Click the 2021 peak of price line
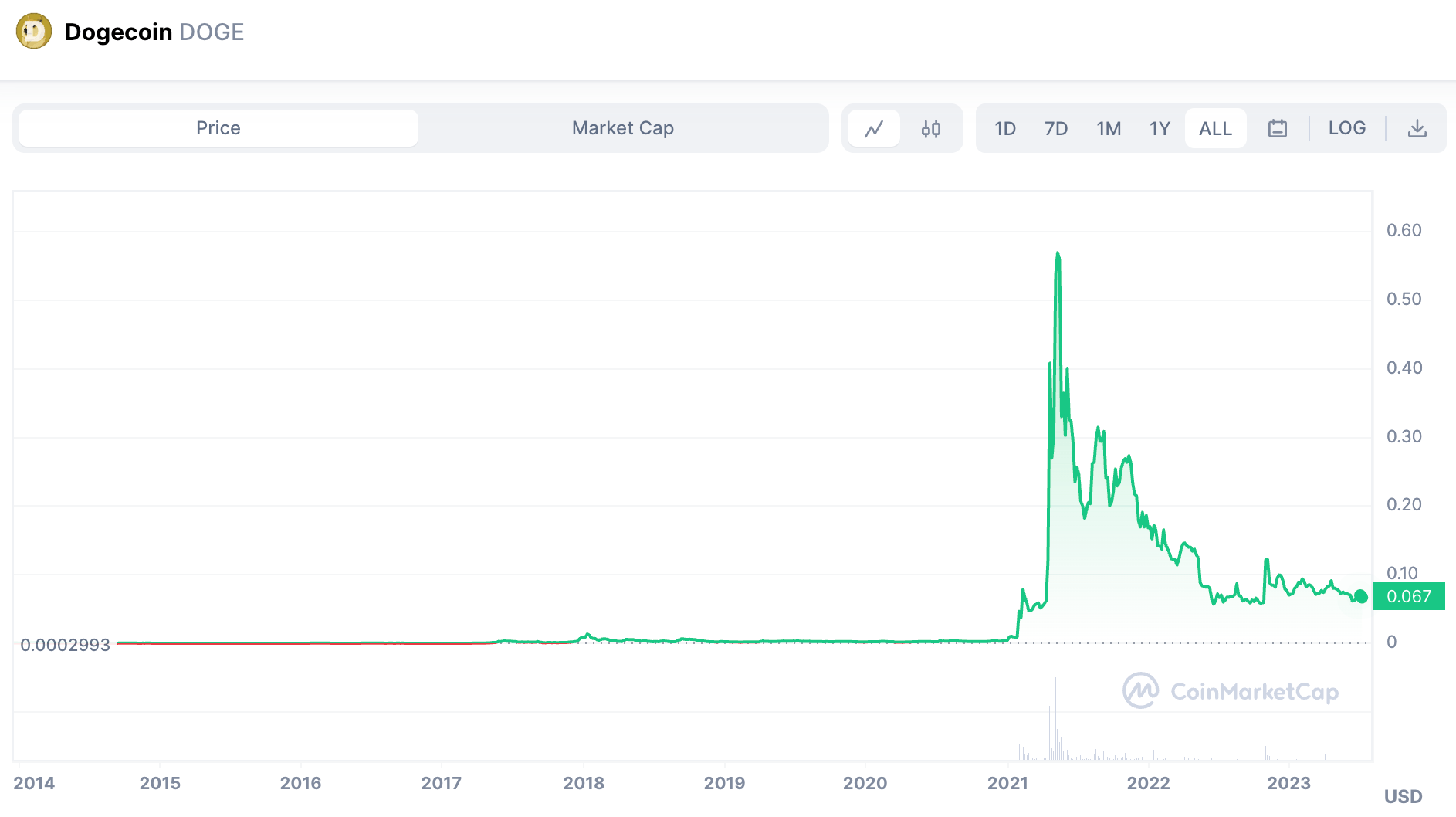1456x817 pixels. click(x=1058, y=253)
